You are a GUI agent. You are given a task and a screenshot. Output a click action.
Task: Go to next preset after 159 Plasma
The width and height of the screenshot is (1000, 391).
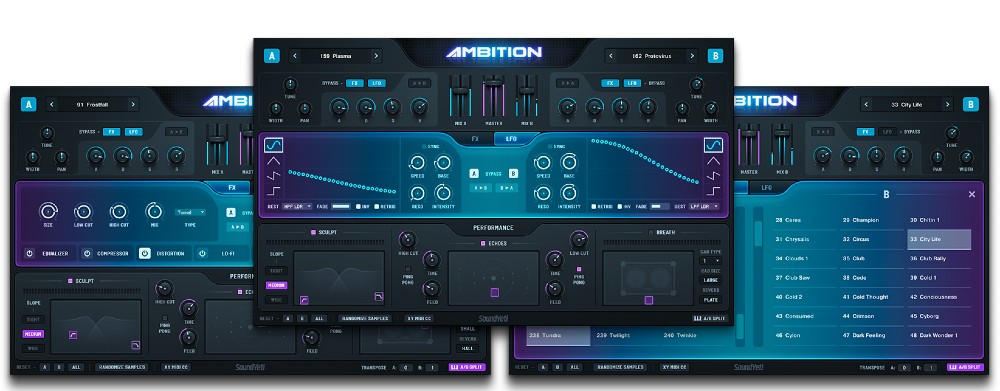click(376, 55)
